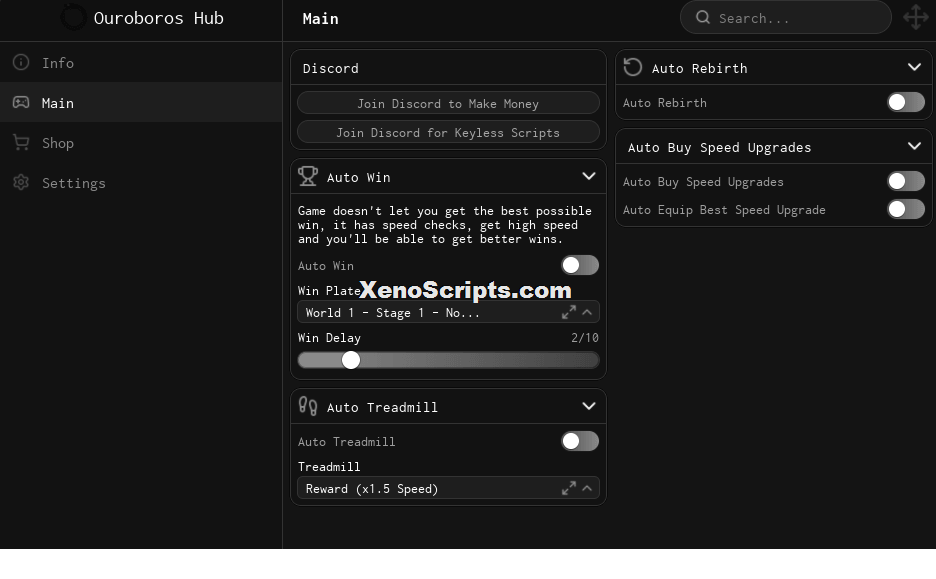
Task: Click the Ouroboros Hub title text
Action: [159, 19]
